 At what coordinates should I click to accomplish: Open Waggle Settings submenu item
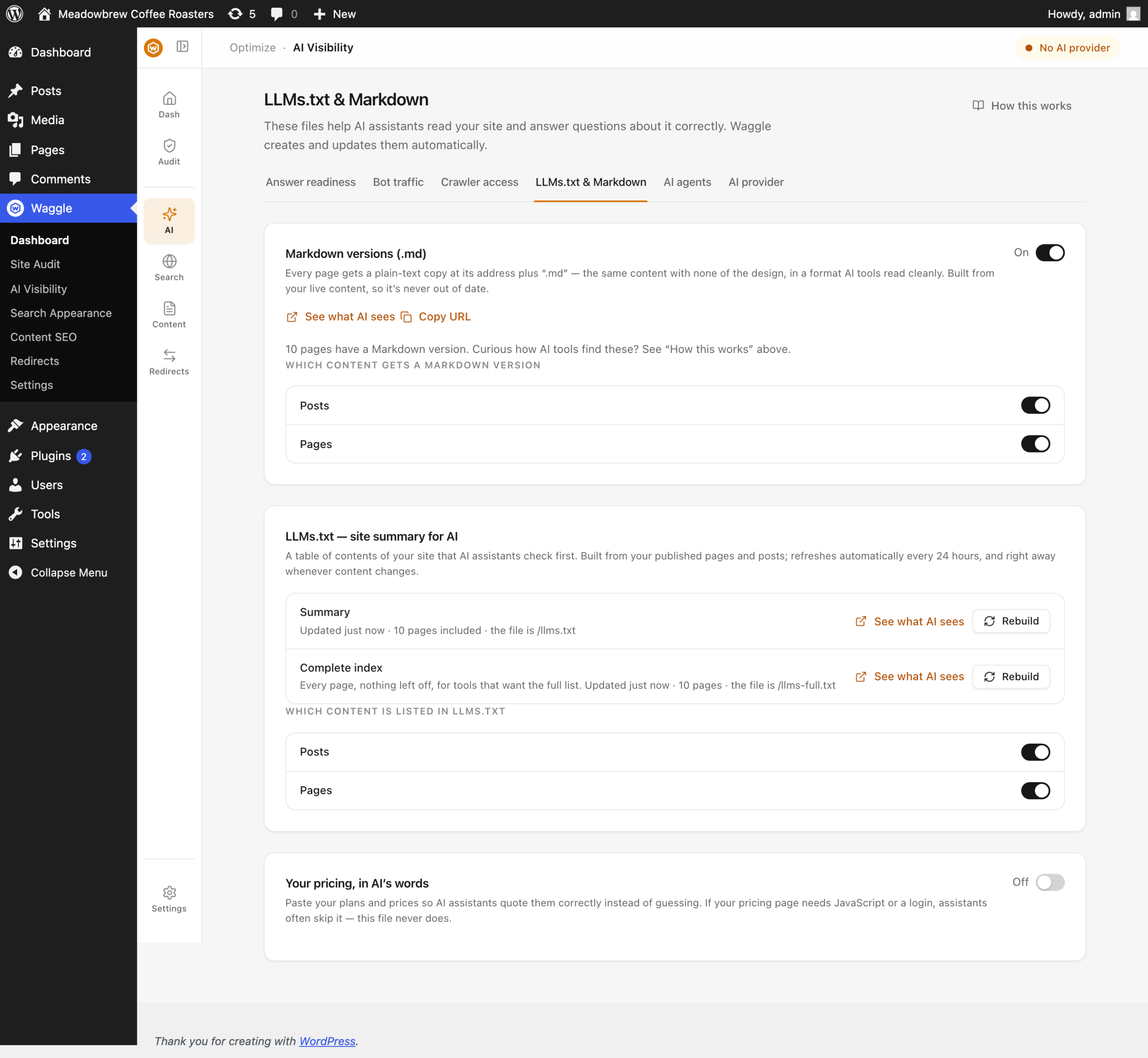click(31, 385)
